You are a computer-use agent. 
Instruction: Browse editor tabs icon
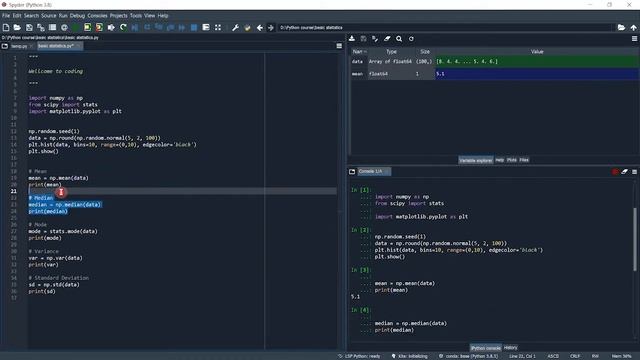click(x=5, y=46)
